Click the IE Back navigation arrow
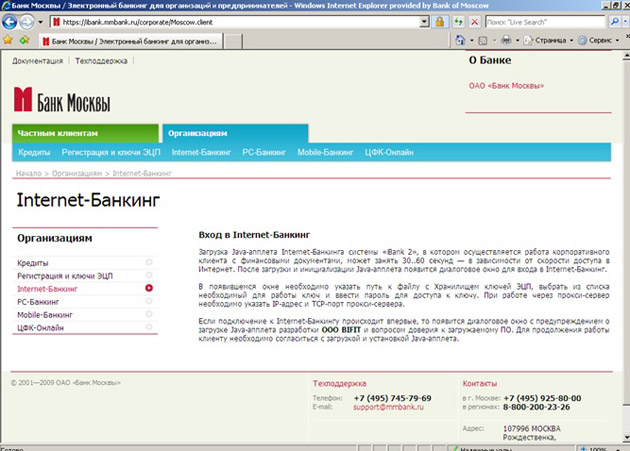 [x=10, y=22]
